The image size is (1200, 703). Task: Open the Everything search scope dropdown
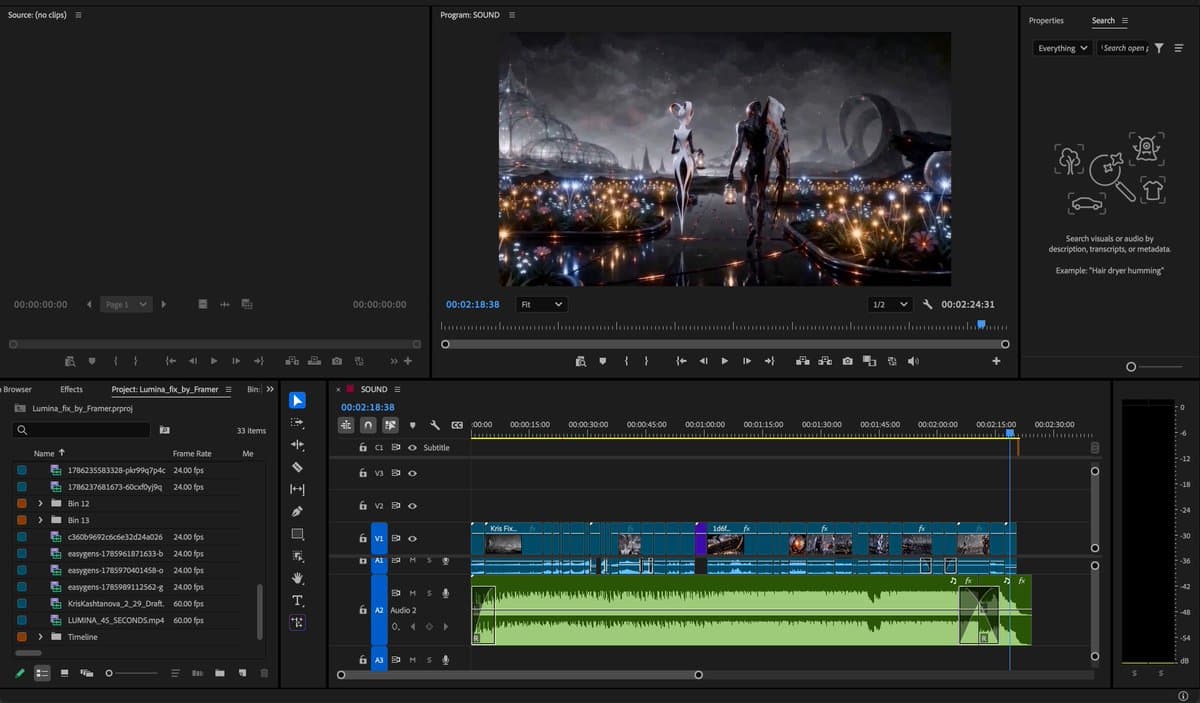pos(1061,48)
